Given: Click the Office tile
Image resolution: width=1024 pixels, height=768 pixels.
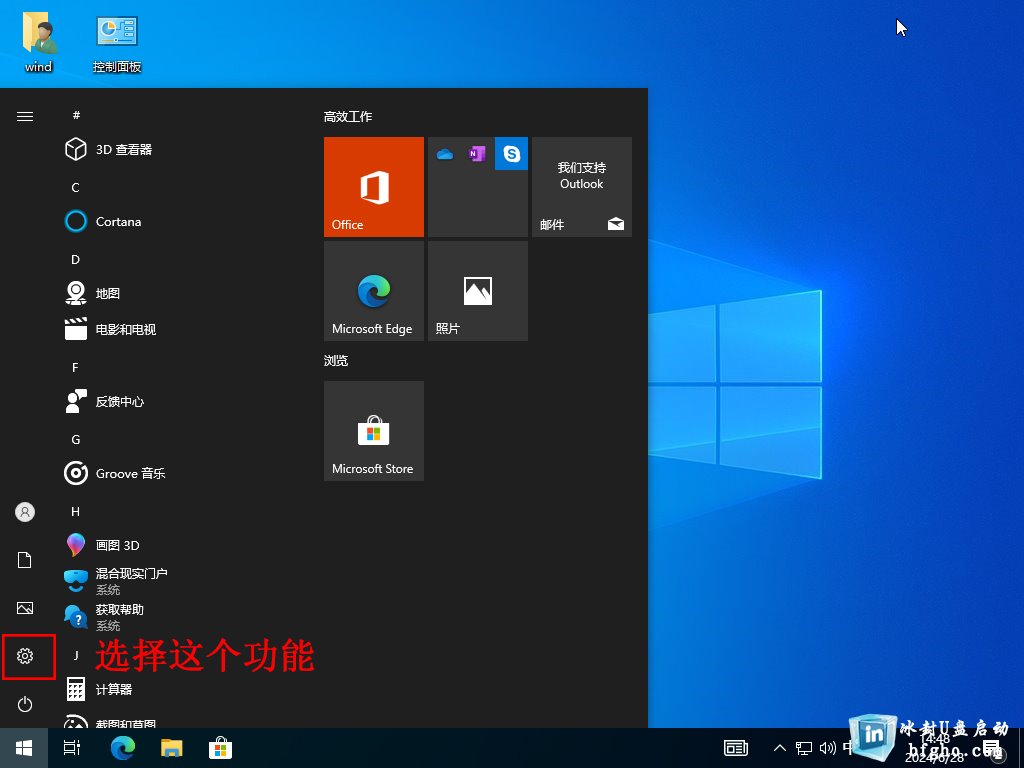Looking at the screenshot, I should click(x=374, y=187).
